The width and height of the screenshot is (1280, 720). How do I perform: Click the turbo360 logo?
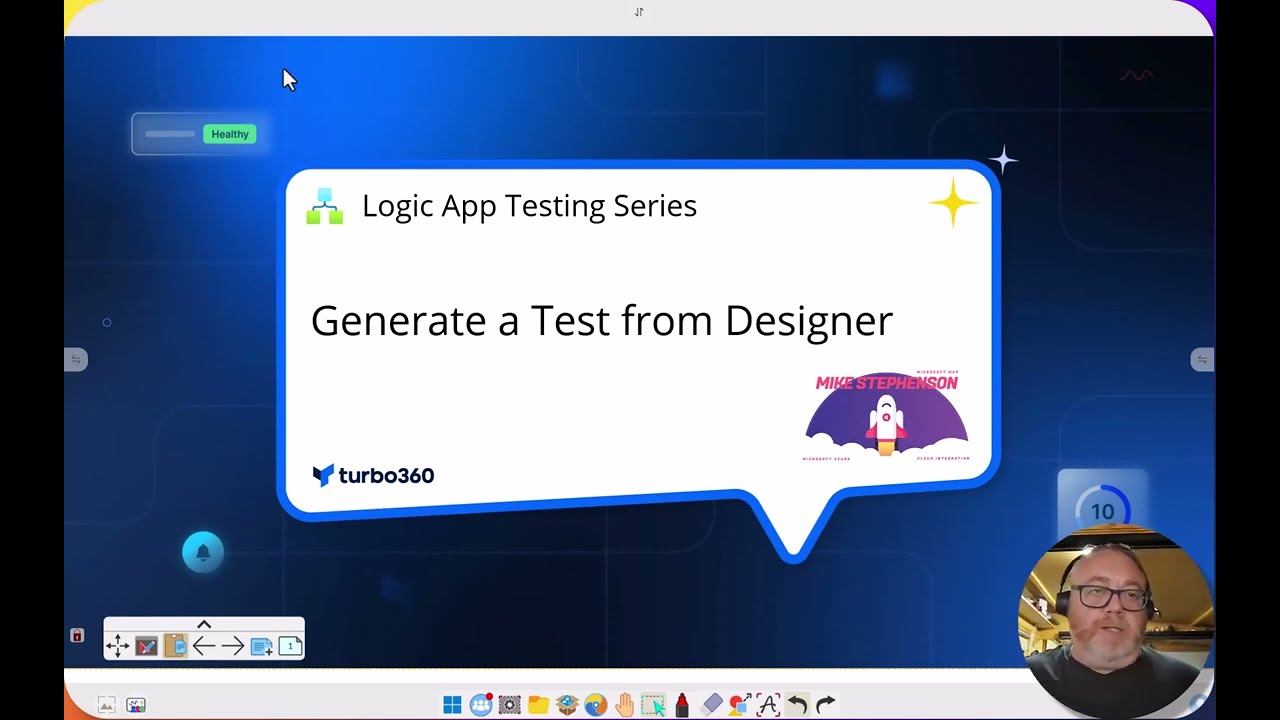(373, 475)
